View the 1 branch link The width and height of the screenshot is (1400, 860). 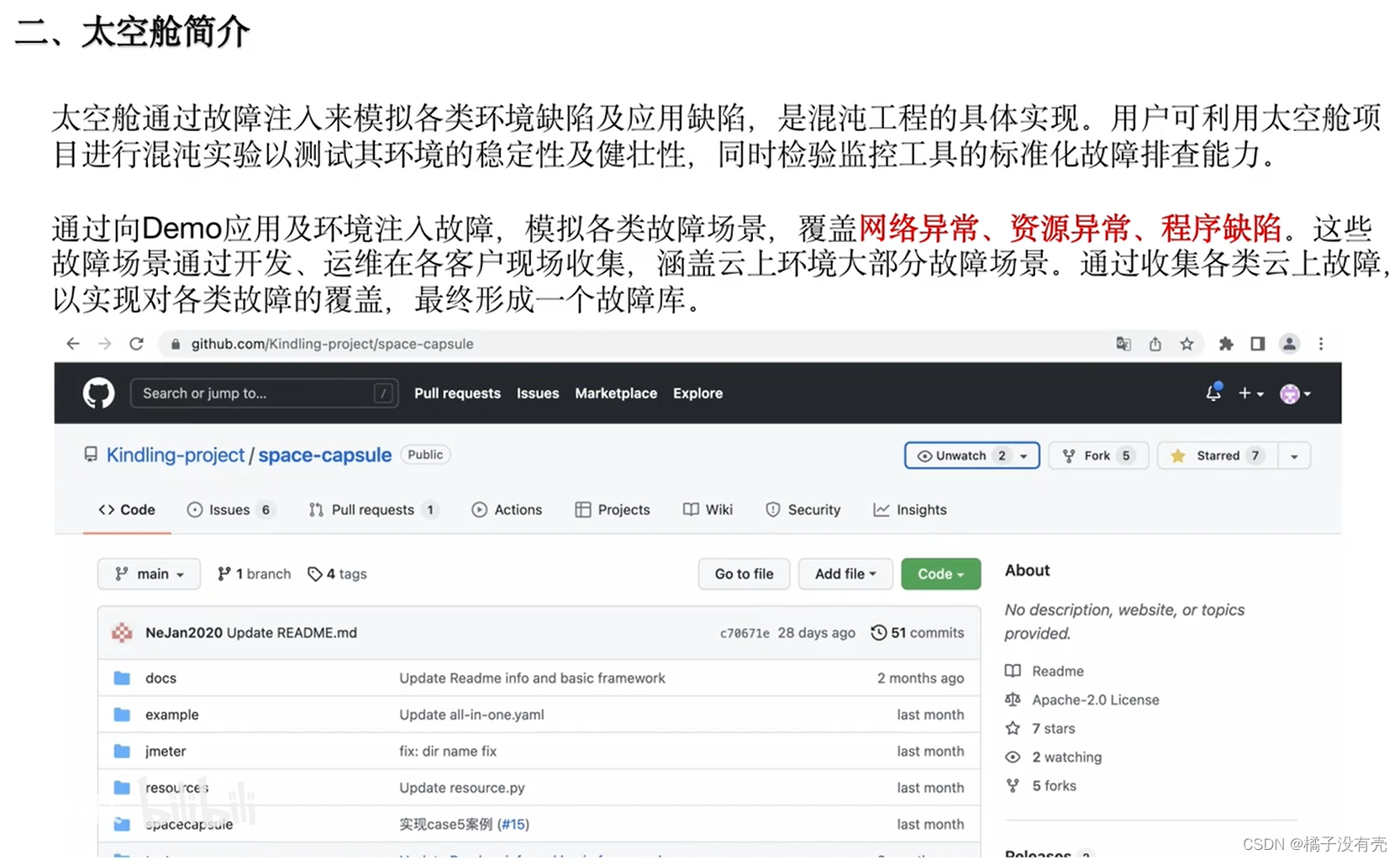pyautogui.click(x=254, y=574)
